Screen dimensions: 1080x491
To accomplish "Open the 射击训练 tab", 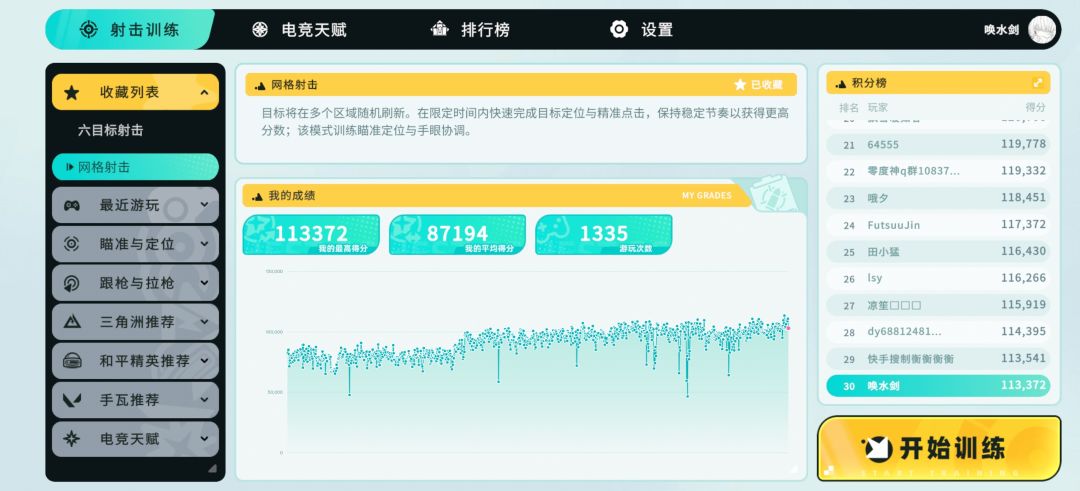I will [129, 30].
